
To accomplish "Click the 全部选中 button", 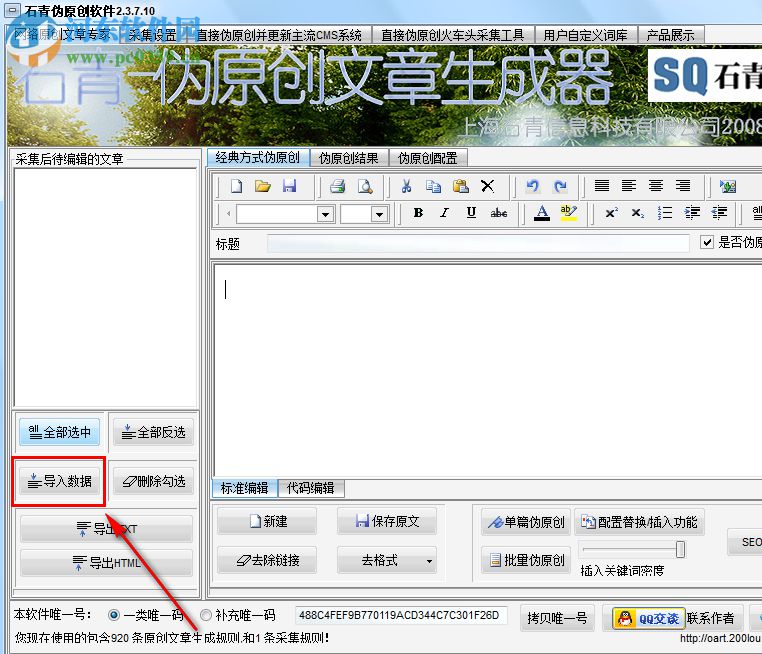I will 60,432.
